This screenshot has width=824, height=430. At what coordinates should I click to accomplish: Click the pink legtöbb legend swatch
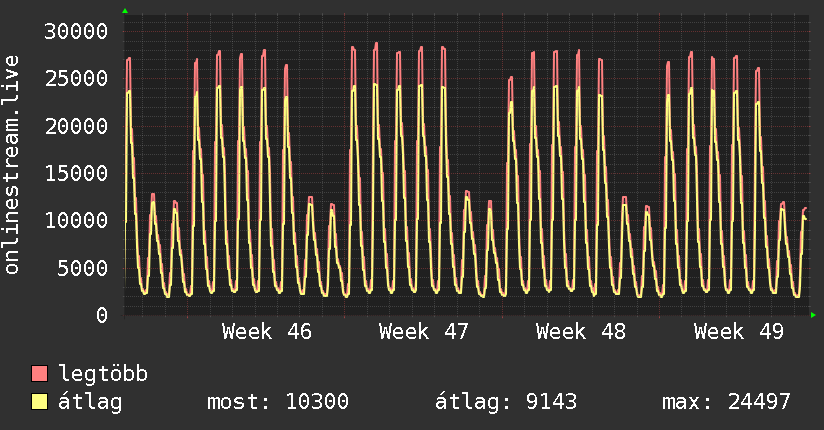tap(39, 373)
